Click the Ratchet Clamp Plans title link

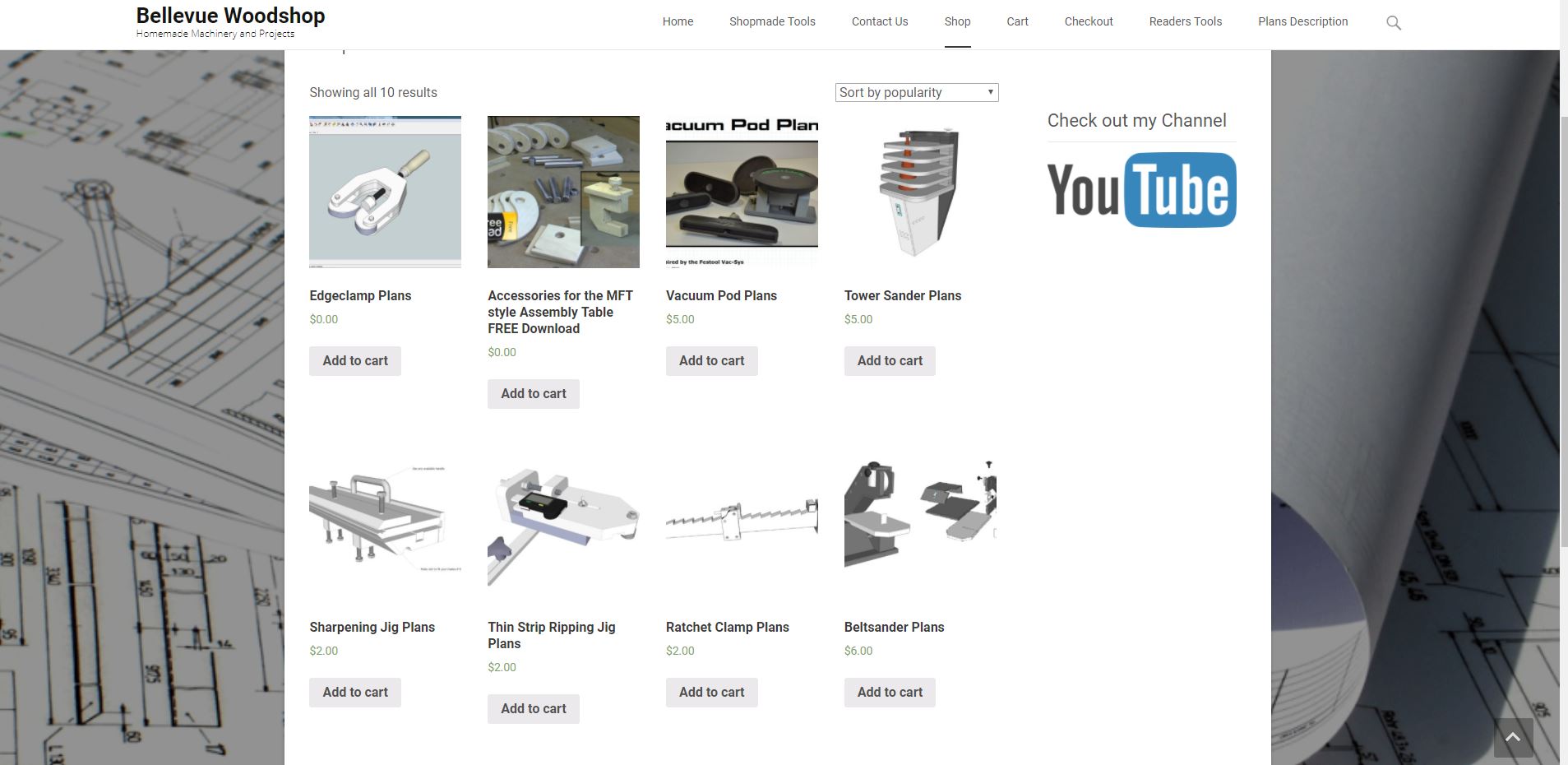(728, 628)
